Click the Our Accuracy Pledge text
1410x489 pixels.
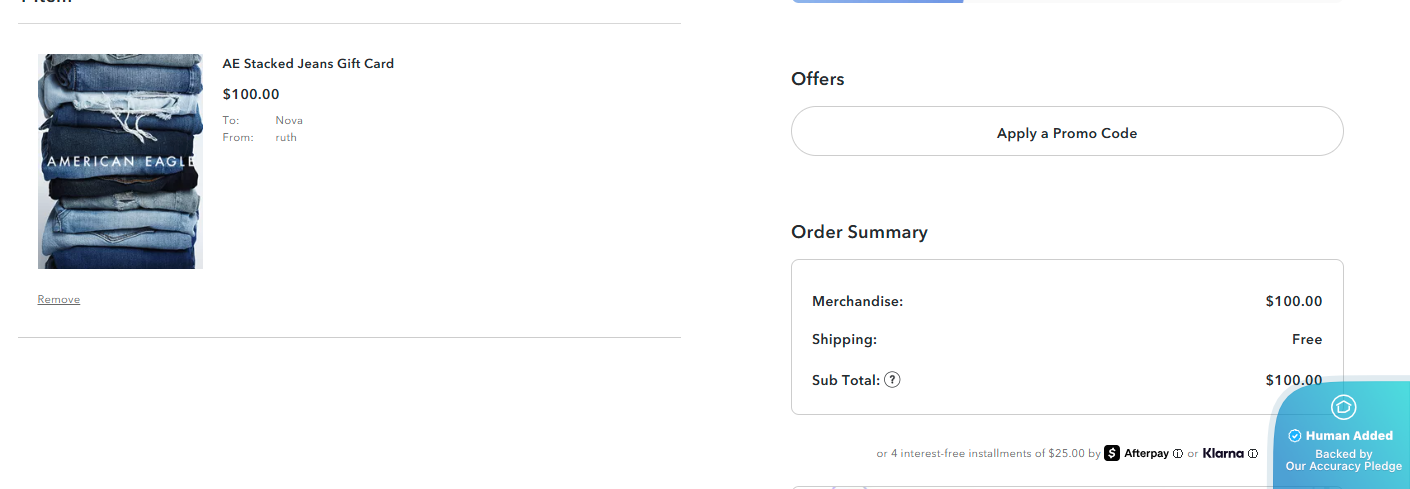[1343, 466]
